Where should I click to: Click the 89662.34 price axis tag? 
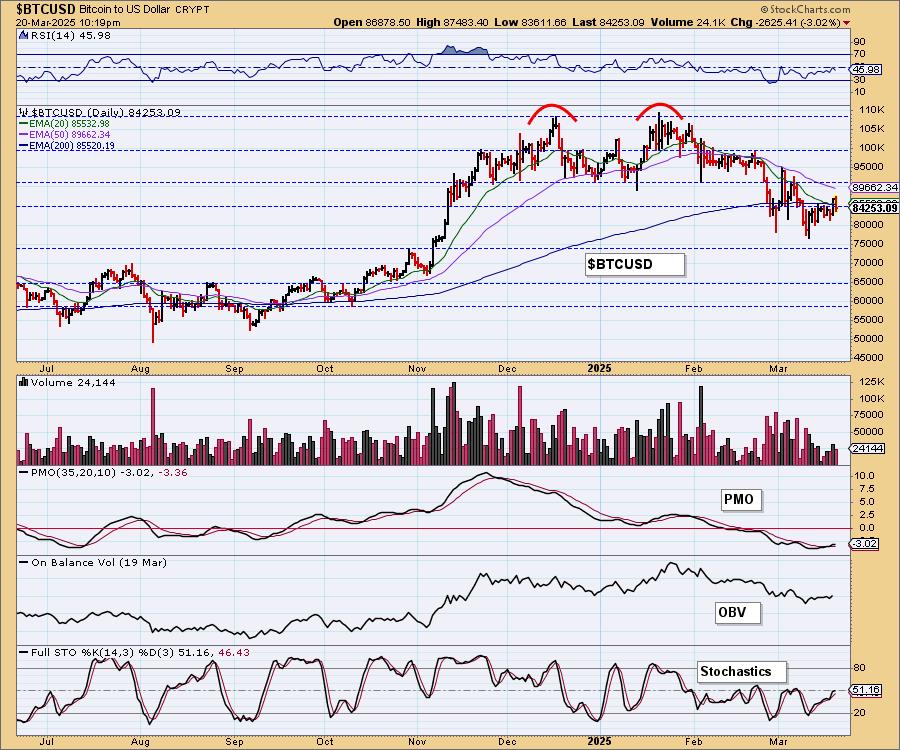(x=874, y=188)
